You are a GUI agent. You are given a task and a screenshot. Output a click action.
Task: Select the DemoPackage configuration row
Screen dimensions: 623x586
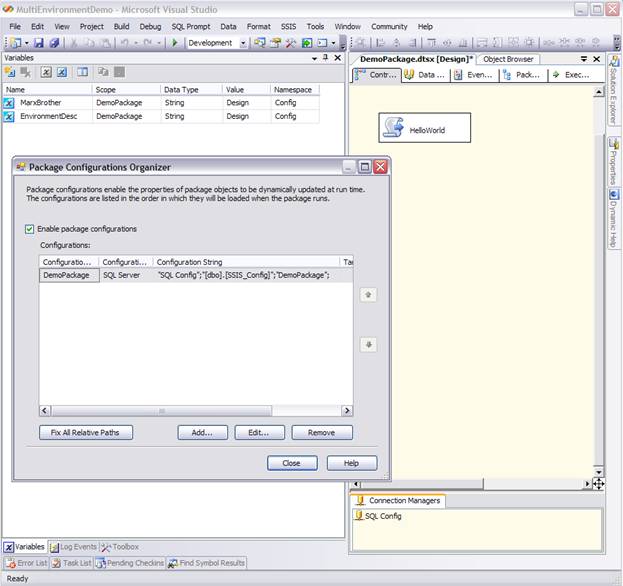[x=196, y=275]
